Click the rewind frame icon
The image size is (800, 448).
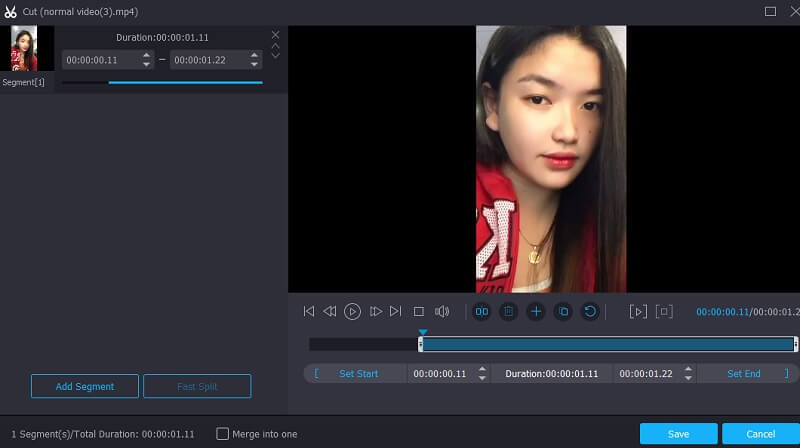coord(329,312)
